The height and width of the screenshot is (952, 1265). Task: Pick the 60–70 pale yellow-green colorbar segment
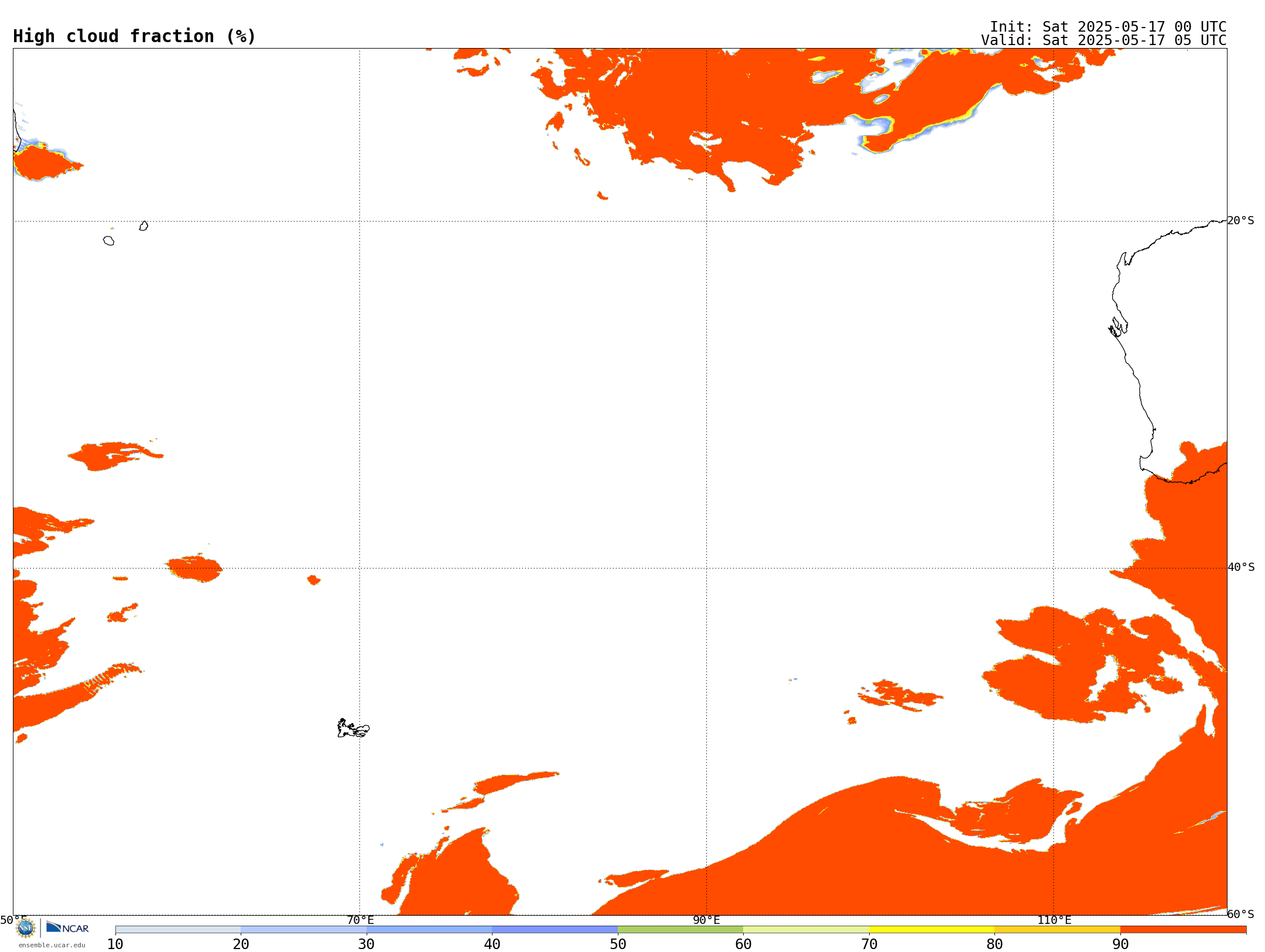pos(806,930)
